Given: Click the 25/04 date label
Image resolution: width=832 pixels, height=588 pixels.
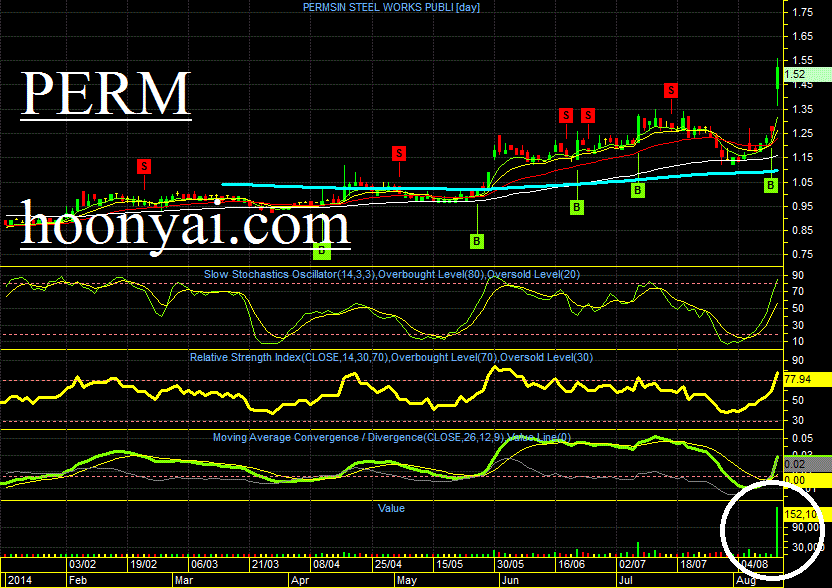Looking at the screenshot, I should pyautogui.click(x=388, y=564).
